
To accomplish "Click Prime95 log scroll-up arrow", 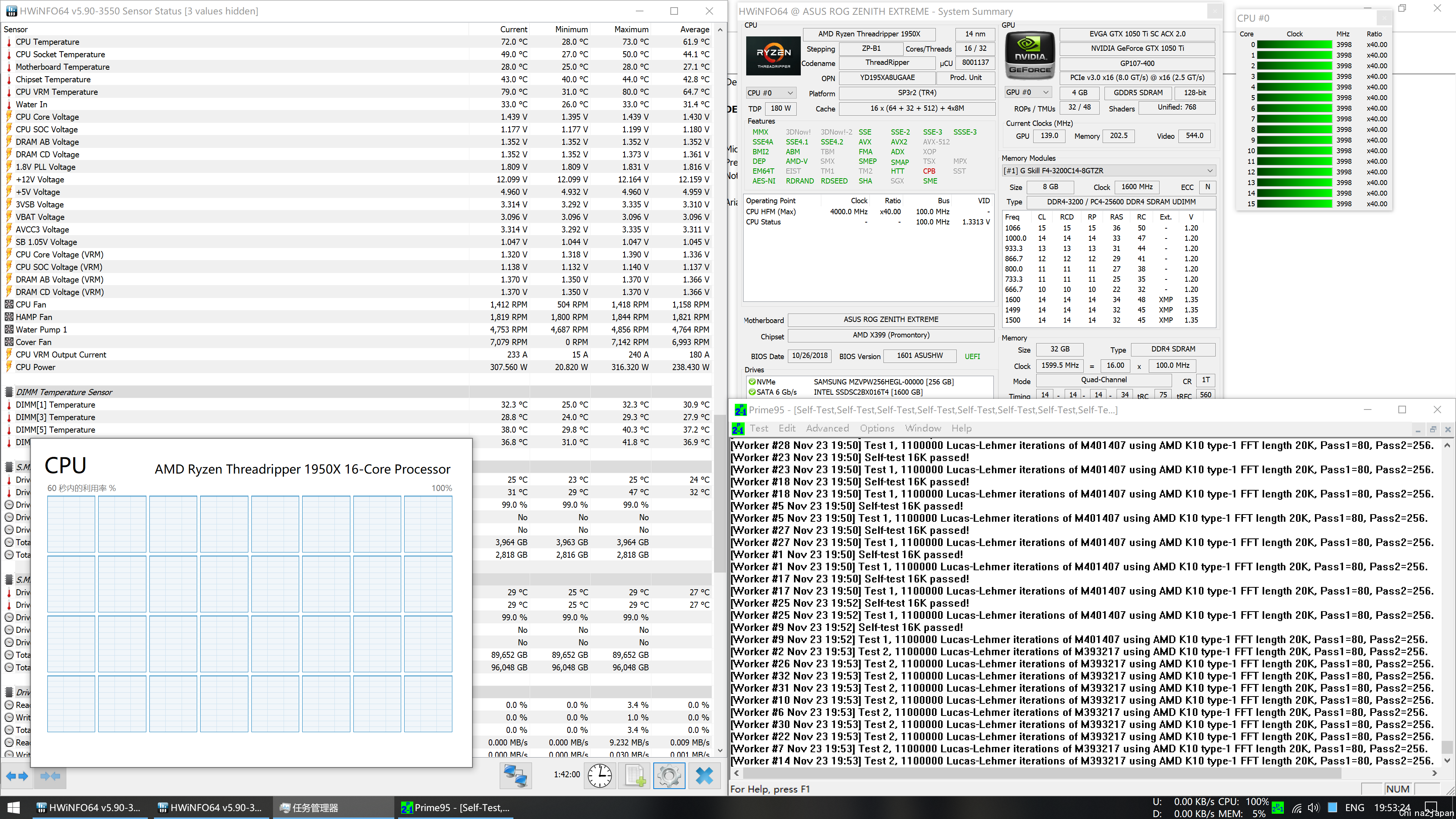I will coord(1447,446).
